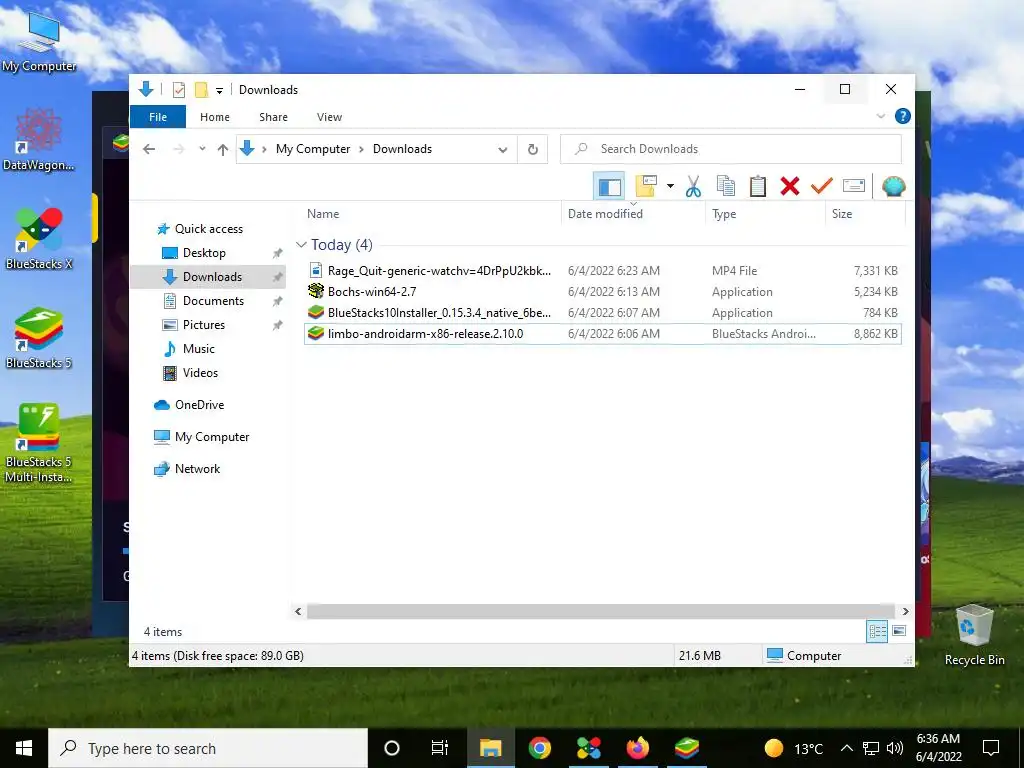Viewport: 1024px width, 768px height.
Task: Open the BlueStacks X desktop shortcut
Action: tap(39, 238)
